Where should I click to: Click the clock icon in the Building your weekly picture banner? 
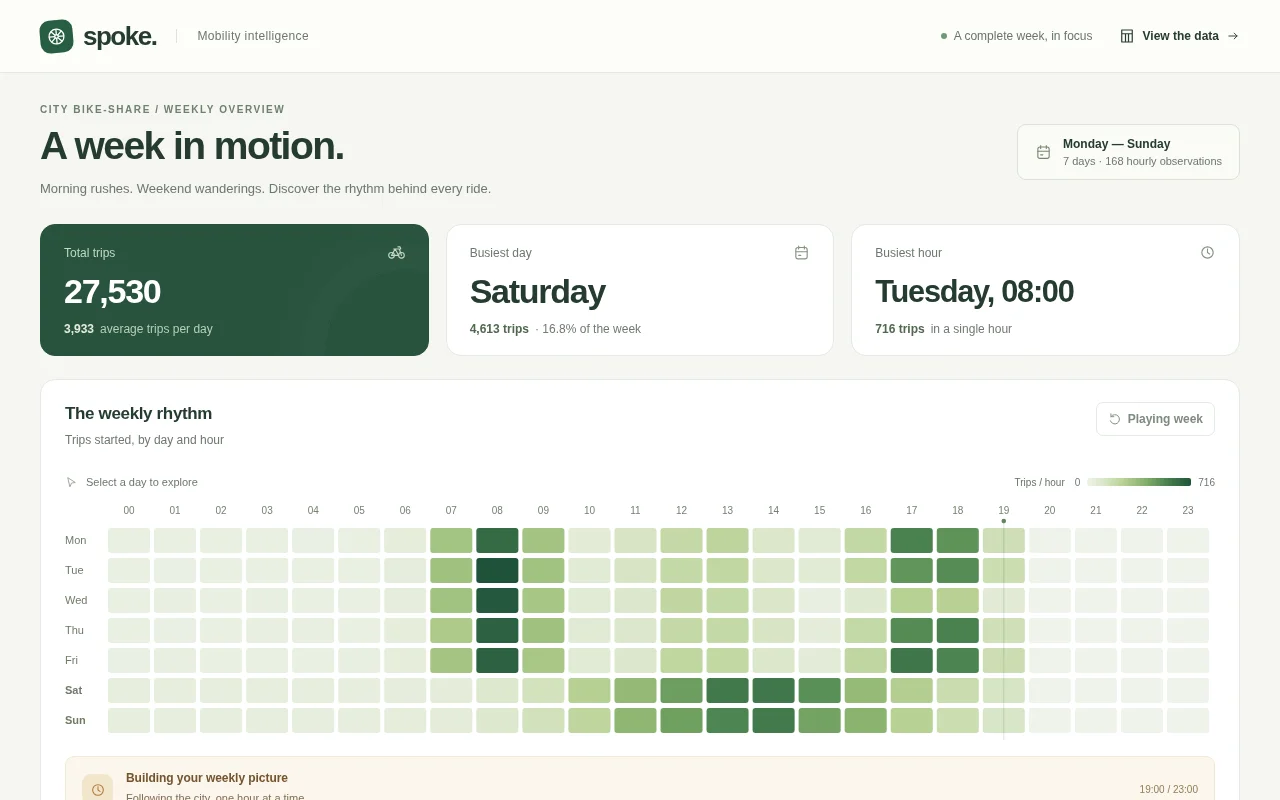coord(98,789)
